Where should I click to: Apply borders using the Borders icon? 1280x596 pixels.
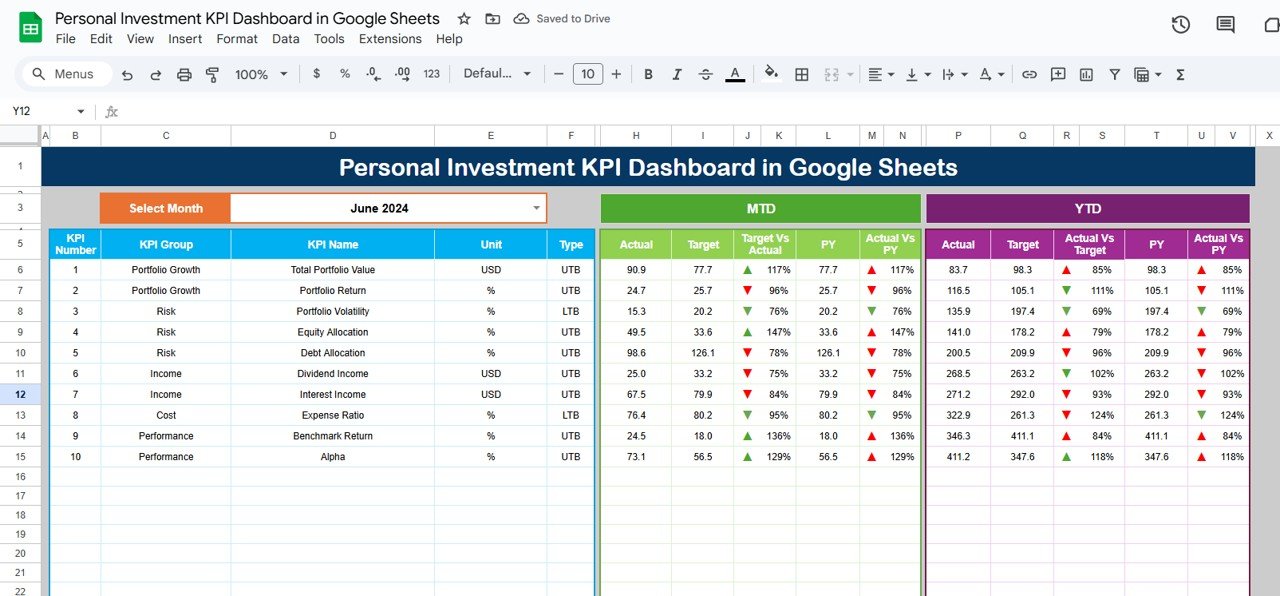pos(802,74)
